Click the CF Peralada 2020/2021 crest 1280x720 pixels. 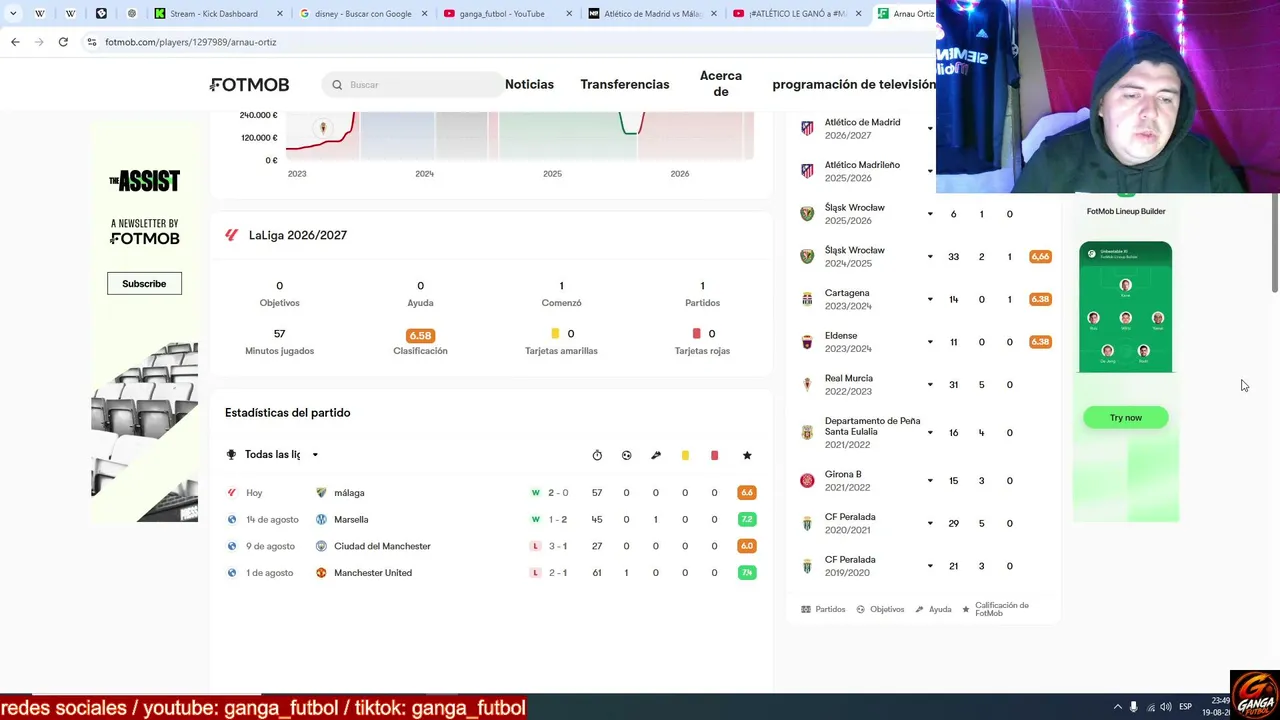pyautogui.click(x=807, y=523)
